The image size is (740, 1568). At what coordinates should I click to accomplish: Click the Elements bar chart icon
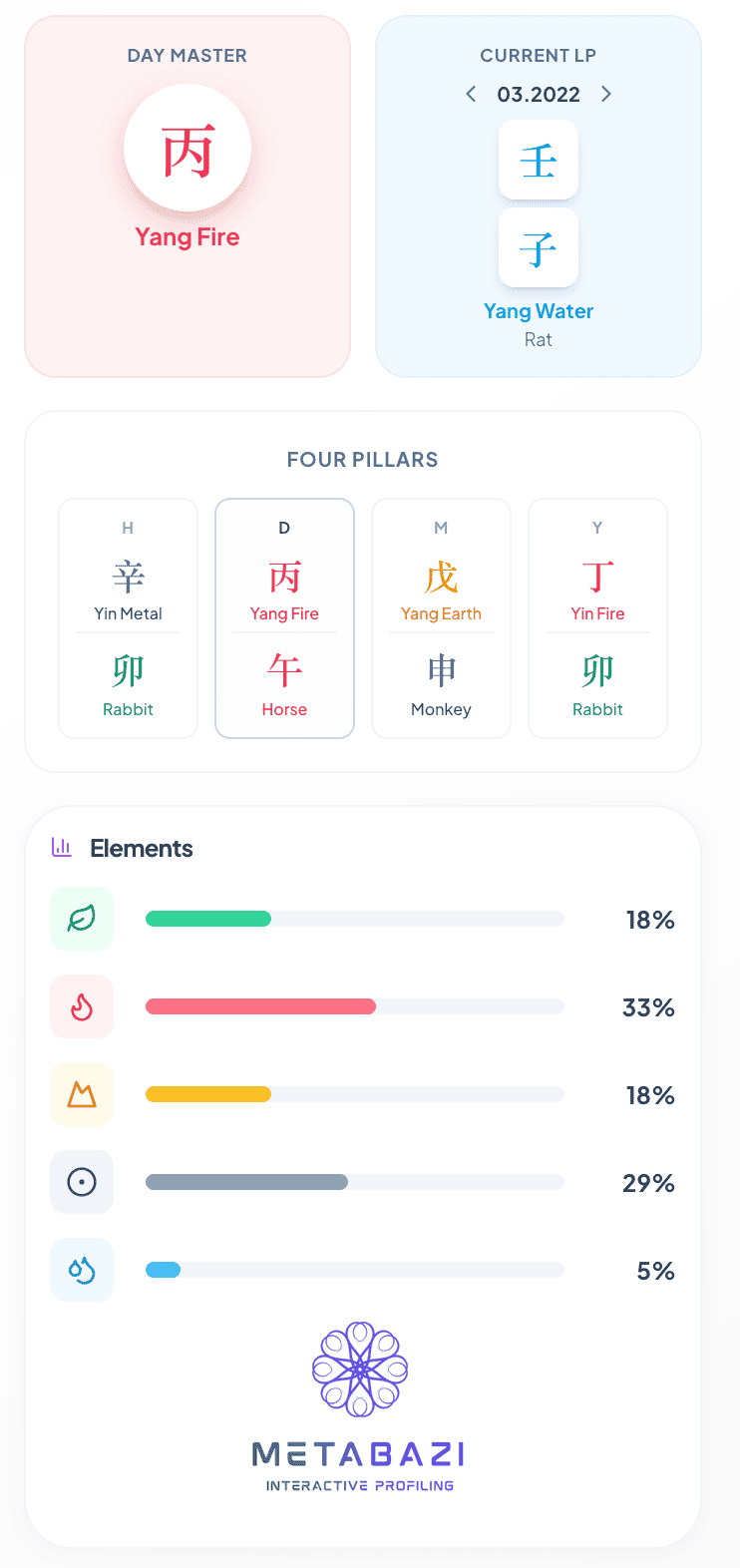coord(62,848)
